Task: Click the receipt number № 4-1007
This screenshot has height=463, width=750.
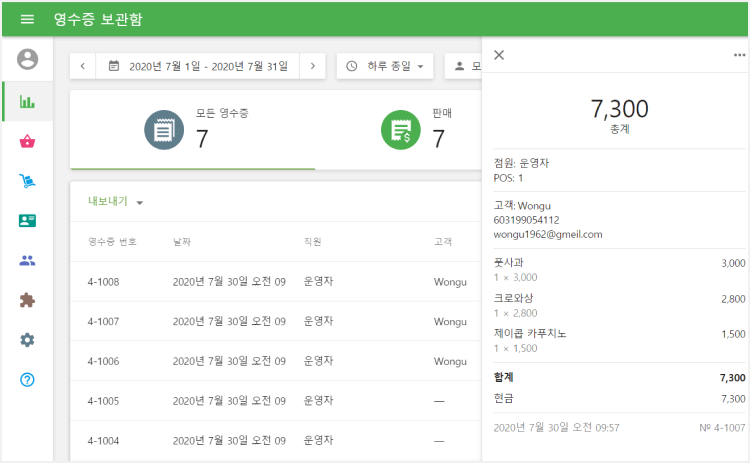Action: click(722, 428)
